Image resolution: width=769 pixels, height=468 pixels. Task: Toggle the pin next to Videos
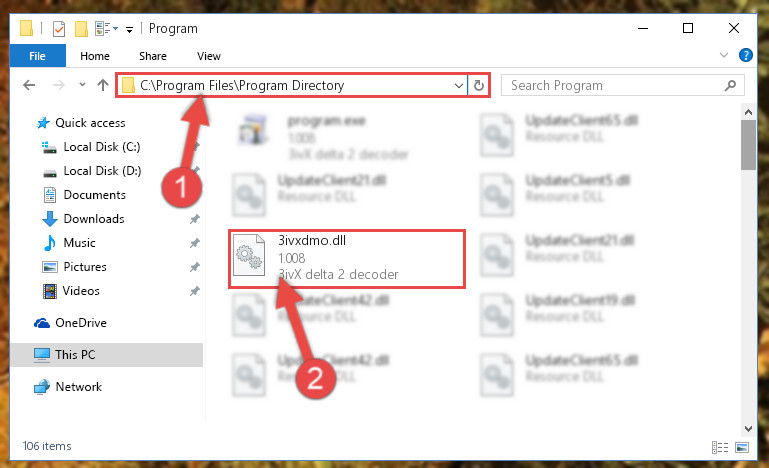[195, 291]
